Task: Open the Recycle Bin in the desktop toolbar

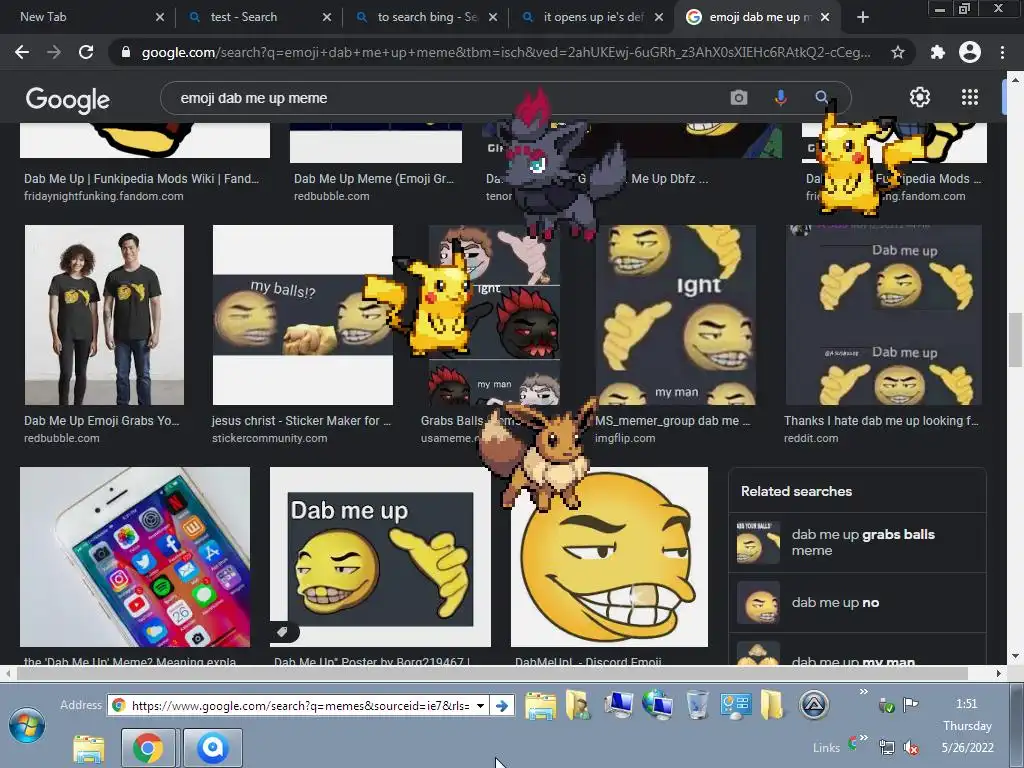Action: 697,705
